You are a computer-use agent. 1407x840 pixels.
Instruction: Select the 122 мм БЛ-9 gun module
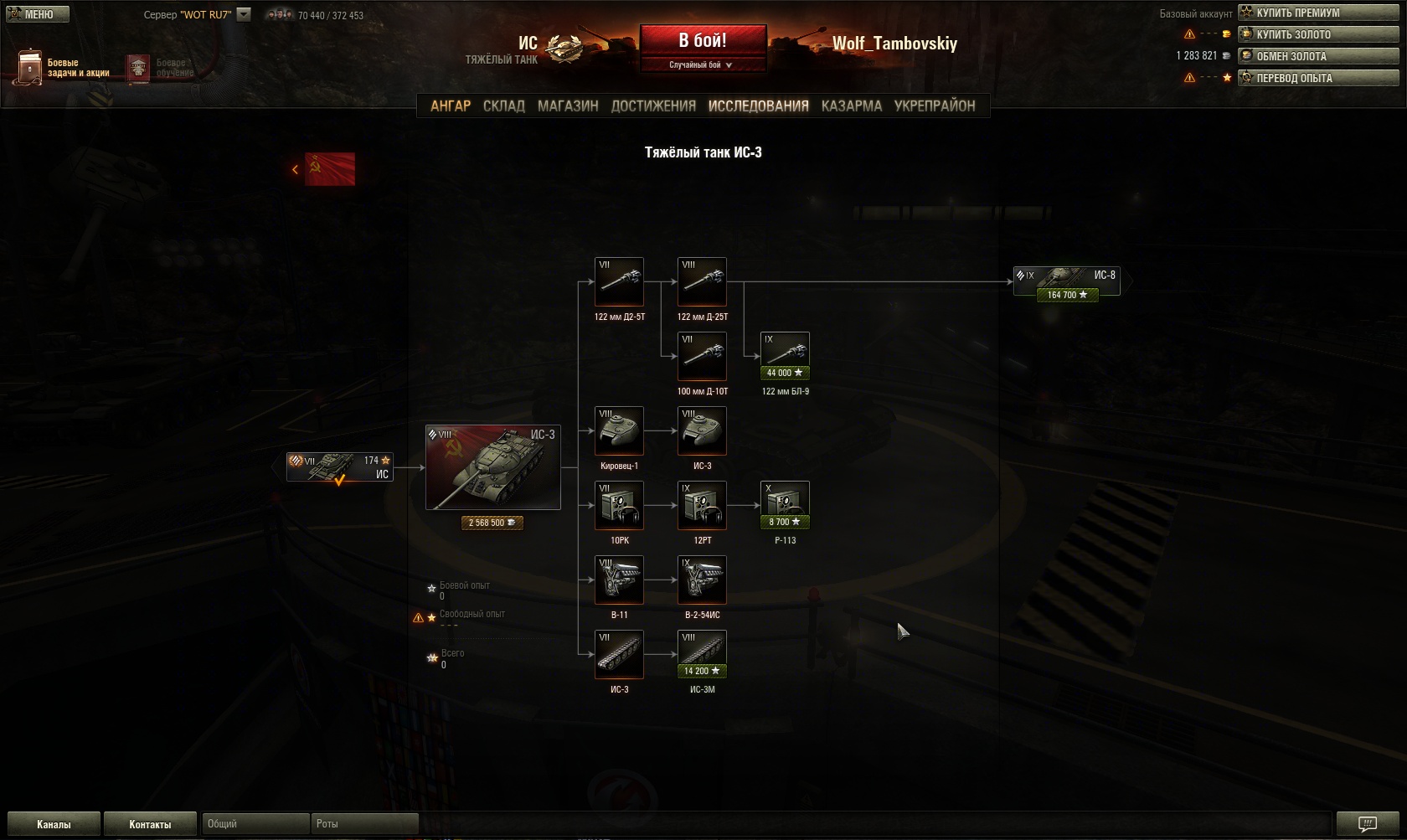[785, 356]
